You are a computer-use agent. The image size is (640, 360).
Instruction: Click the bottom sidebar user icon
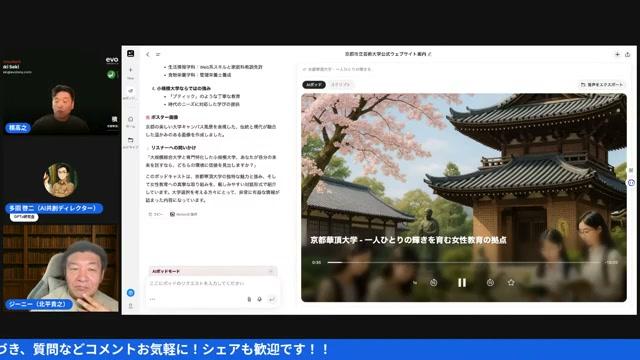point(131,306)
